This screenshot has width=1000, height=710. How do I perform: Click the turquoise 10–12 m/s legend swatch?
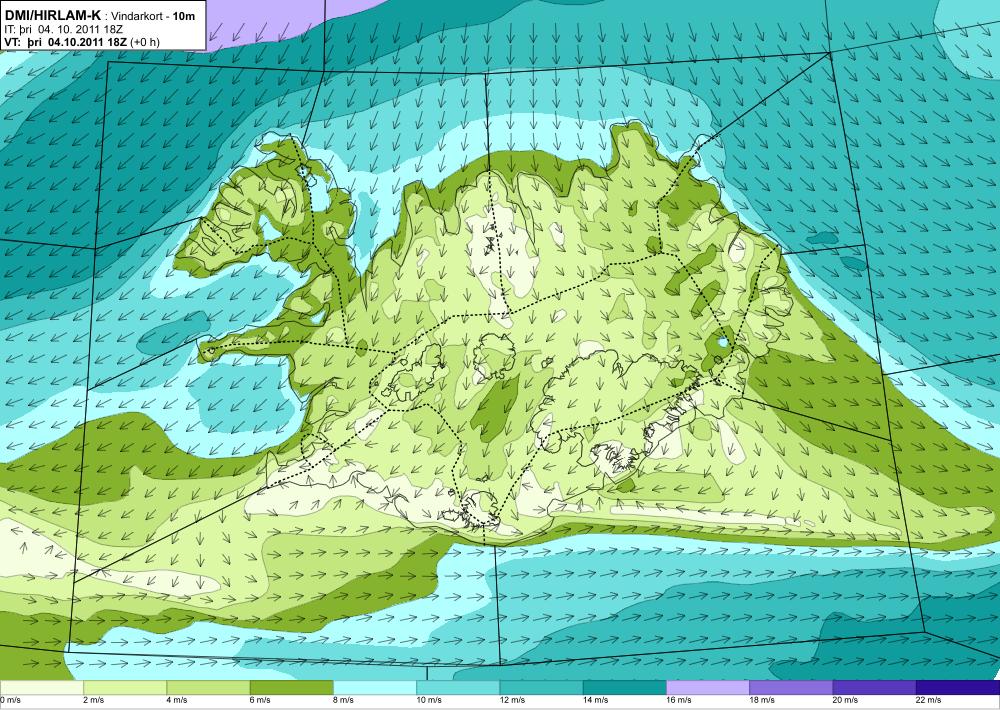458,688
